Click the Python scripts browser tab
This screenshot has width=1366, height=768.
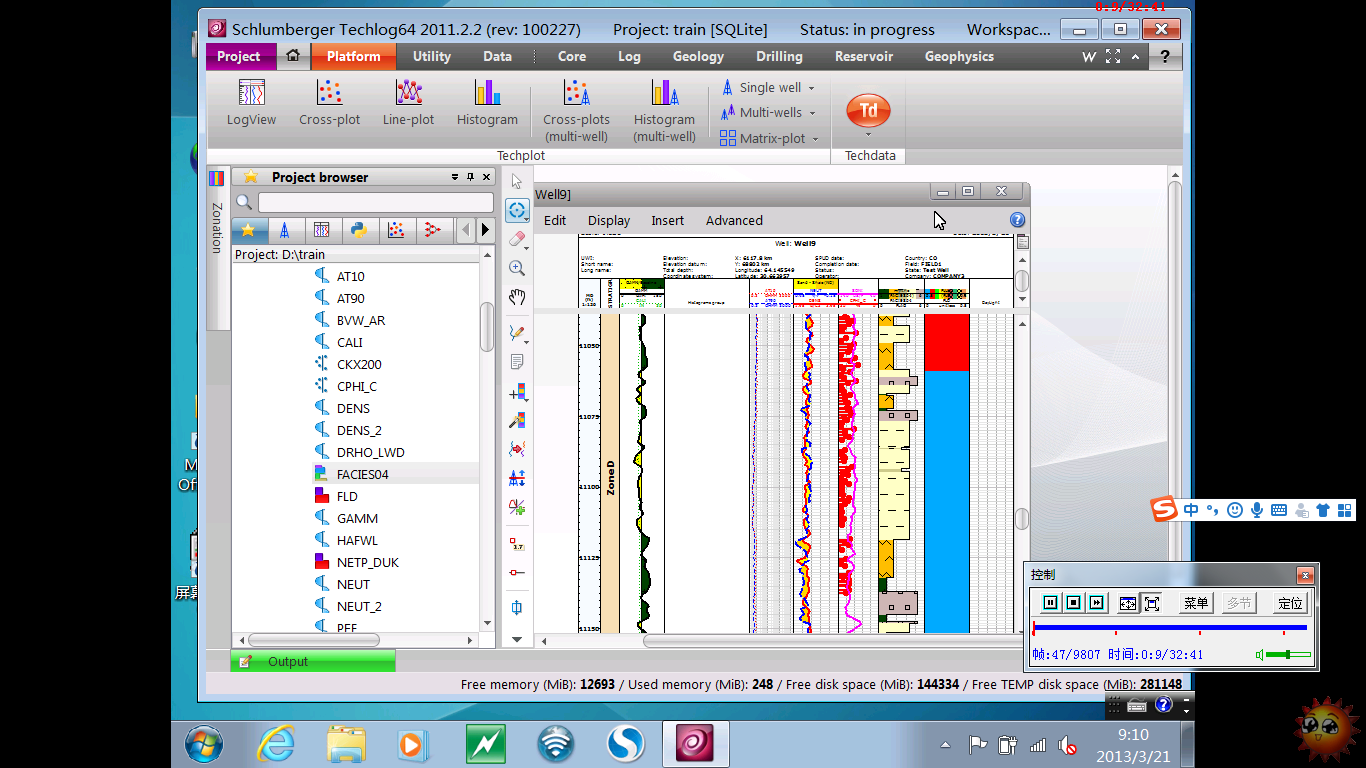358,230
